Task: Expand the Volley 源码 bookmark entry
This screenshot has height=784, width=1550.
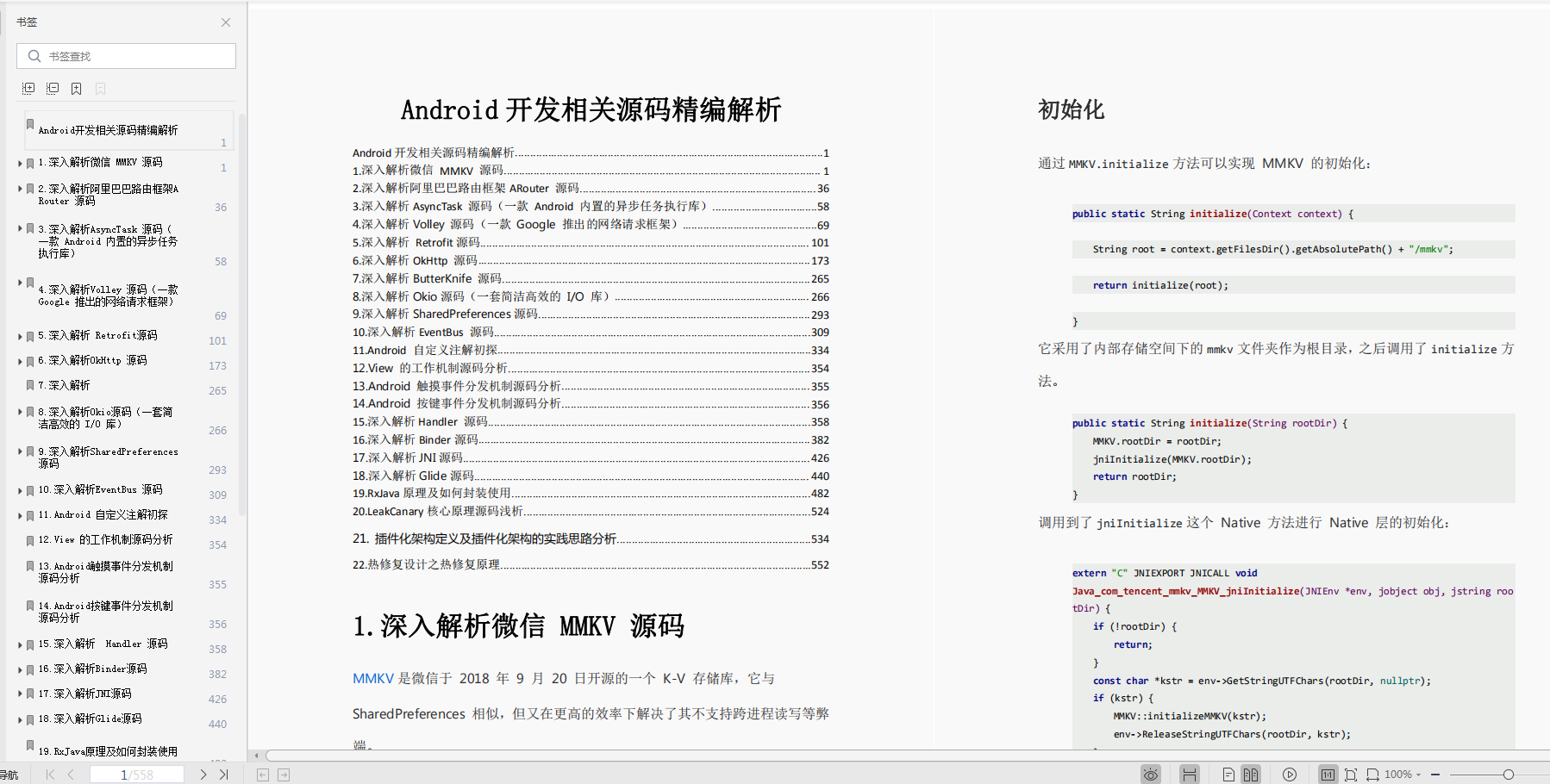Action: click(19, 283)
